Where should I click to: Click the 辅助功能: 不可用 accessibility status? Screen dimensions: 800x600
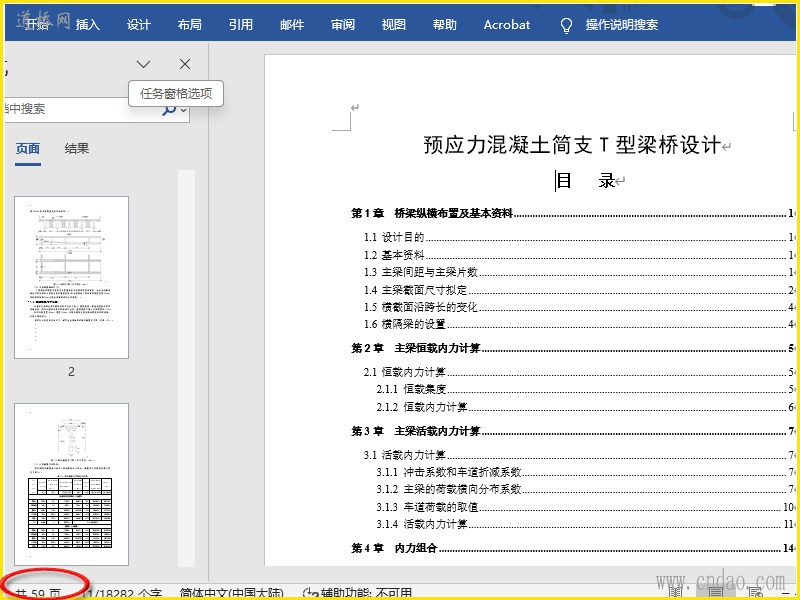tap(358, 594)
